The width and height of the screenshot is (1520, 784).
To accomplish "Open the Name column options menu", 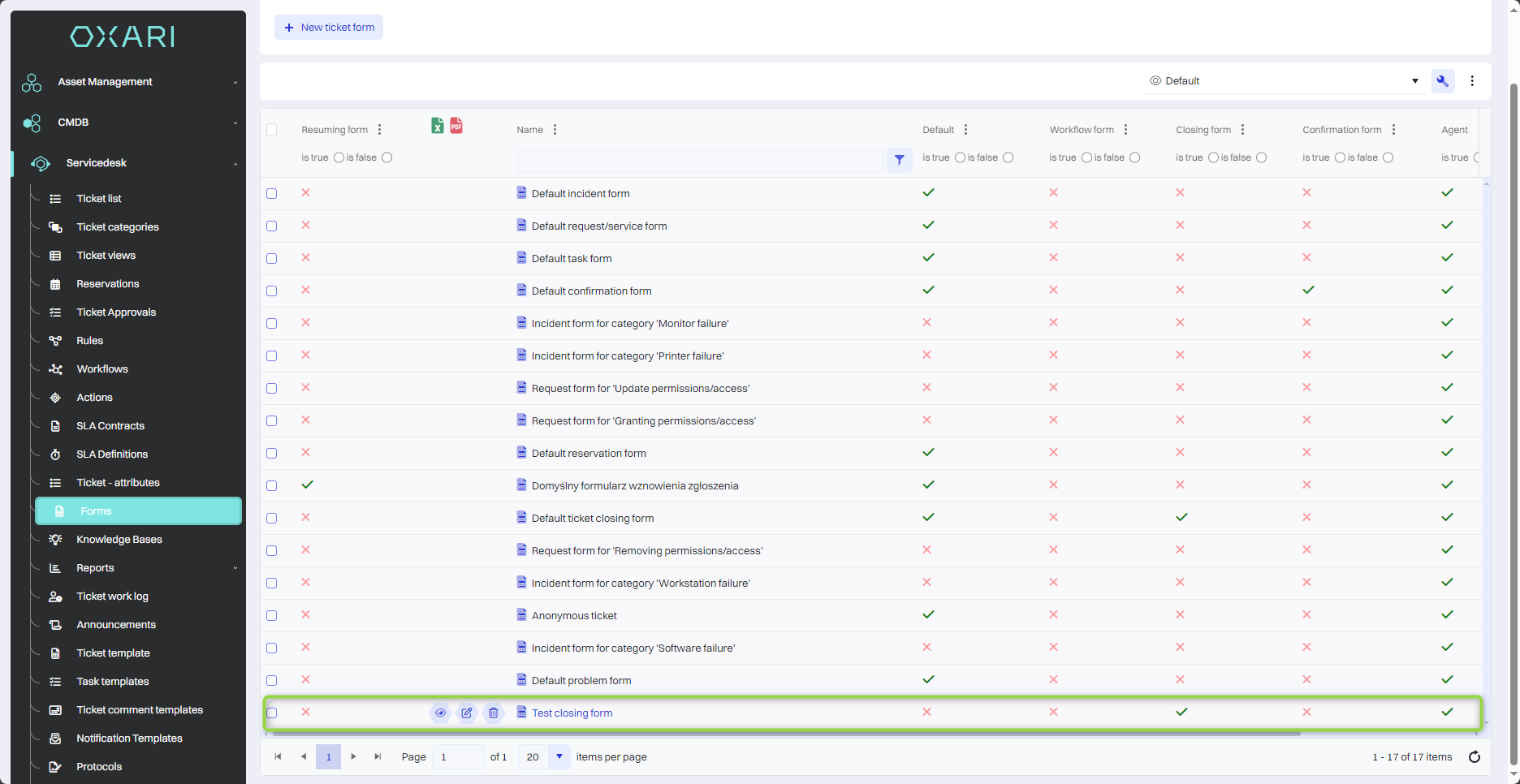I will [x=555, y=130].
